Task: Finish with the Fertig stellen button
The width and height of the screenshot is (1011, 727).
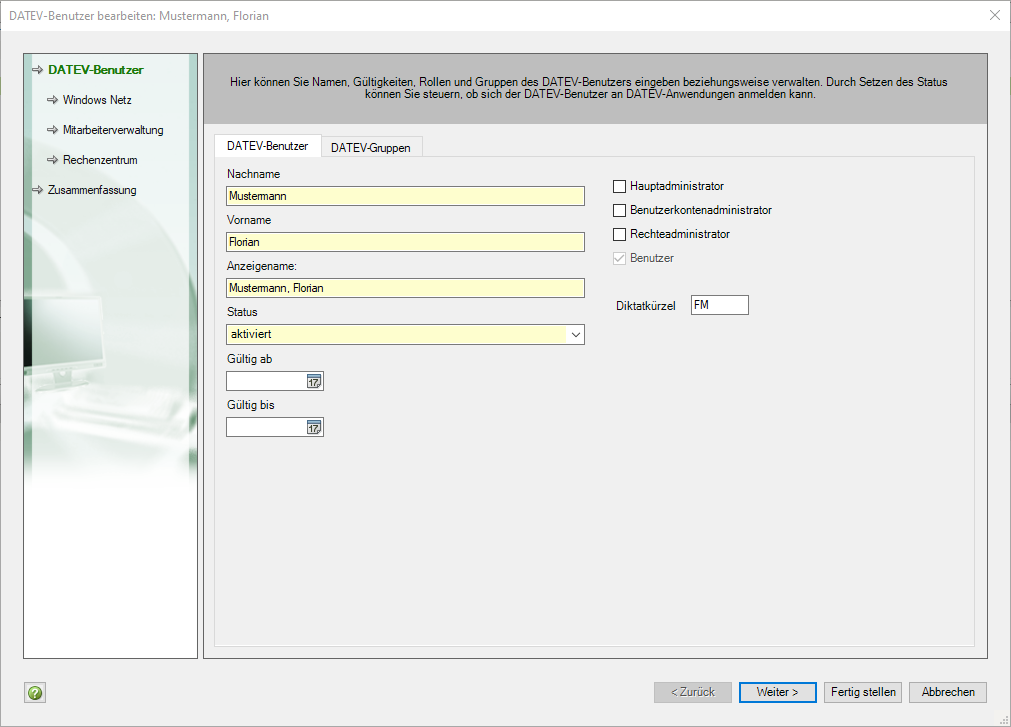Action: [x=863, y=692]
